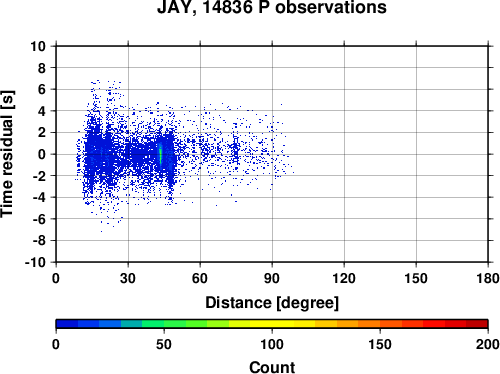Click the dark red end of colorbar
Viewport: 500px width, 374px height.
coord(477,324)
